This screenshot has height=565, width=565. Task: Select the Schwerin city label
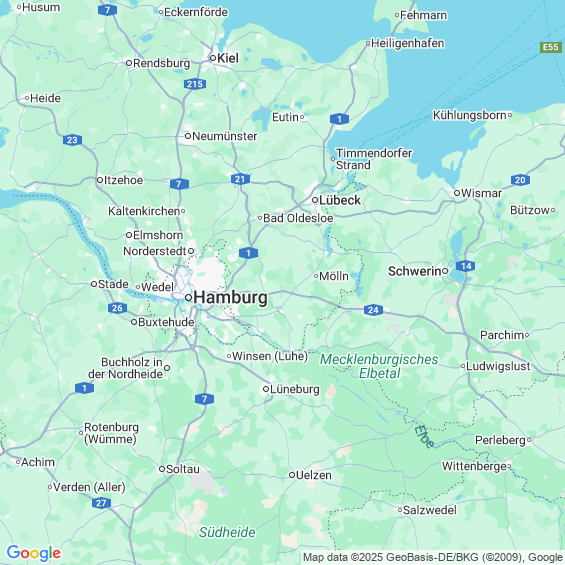point(414,271)
